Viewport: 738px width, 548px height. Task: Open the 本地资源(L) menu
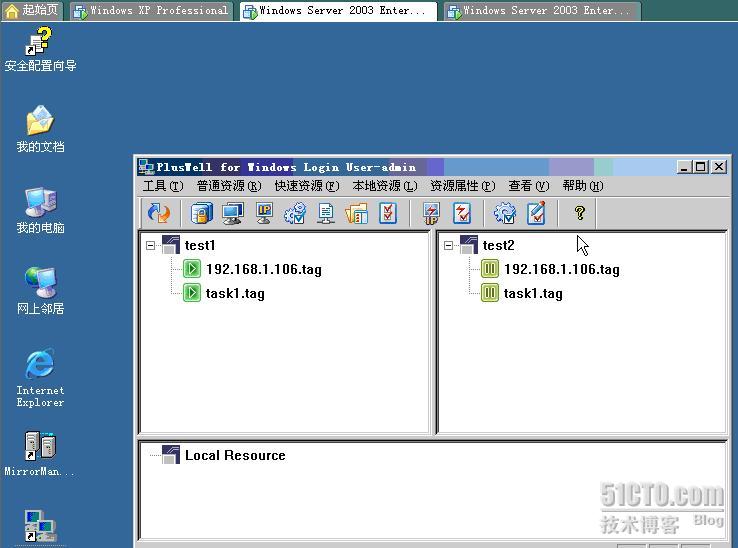coord(385,186)
